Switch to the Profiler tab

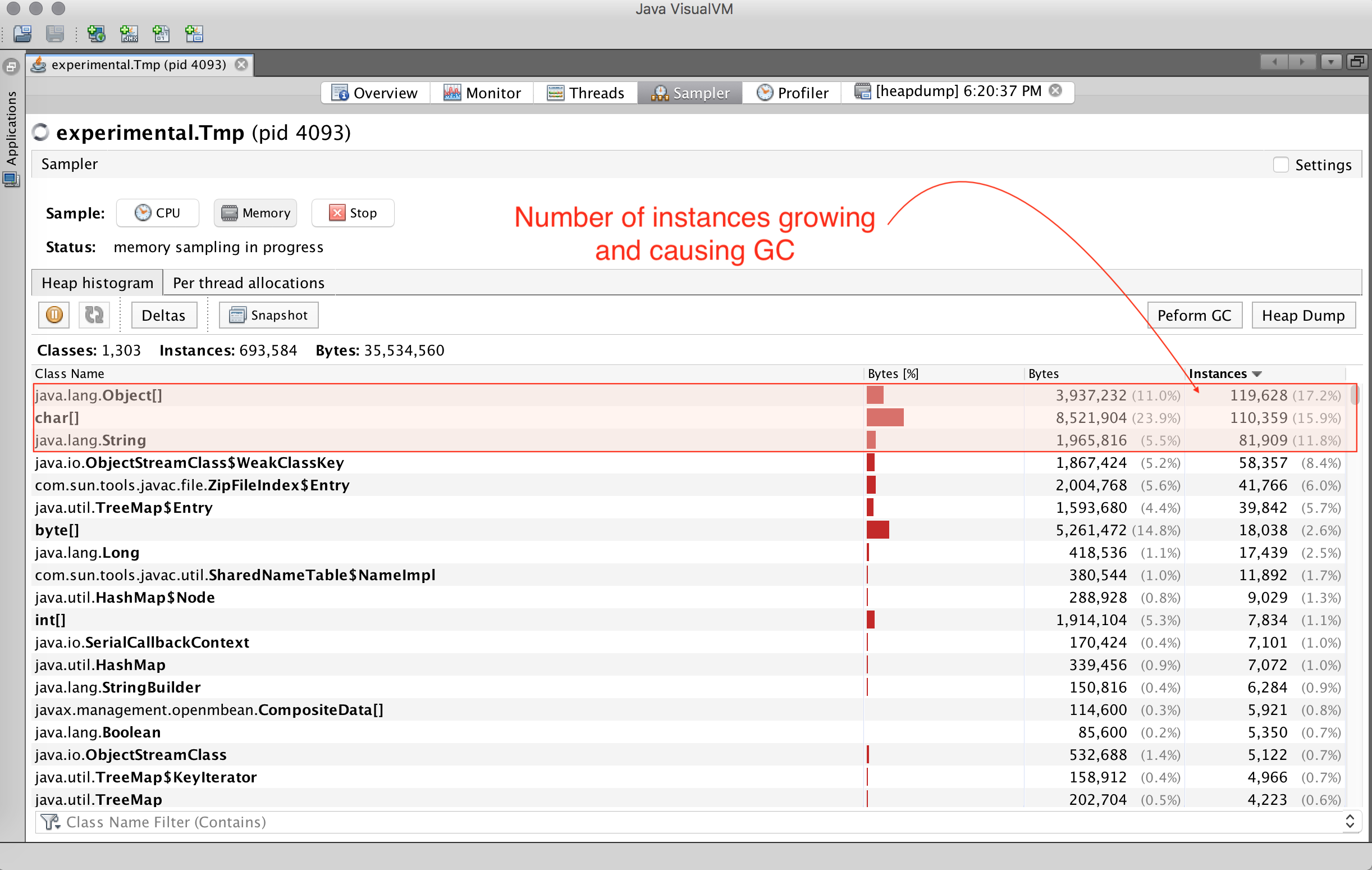click(x=792, y=92)
